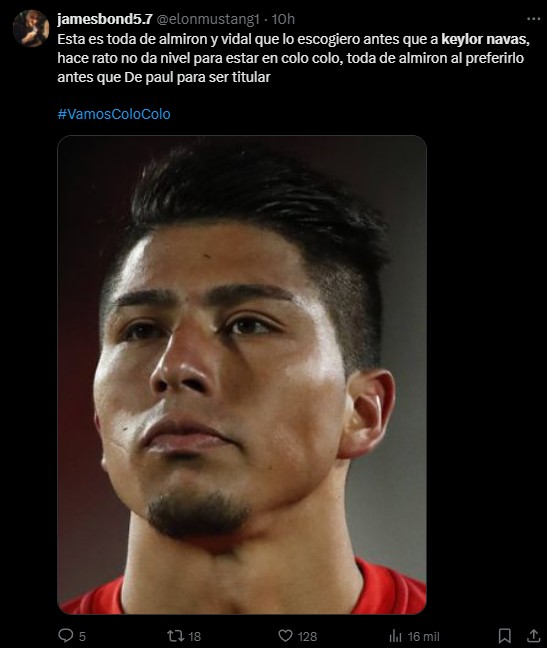Bookmark this post
This screenshot has height=648, width=547.
coord(504,636)
